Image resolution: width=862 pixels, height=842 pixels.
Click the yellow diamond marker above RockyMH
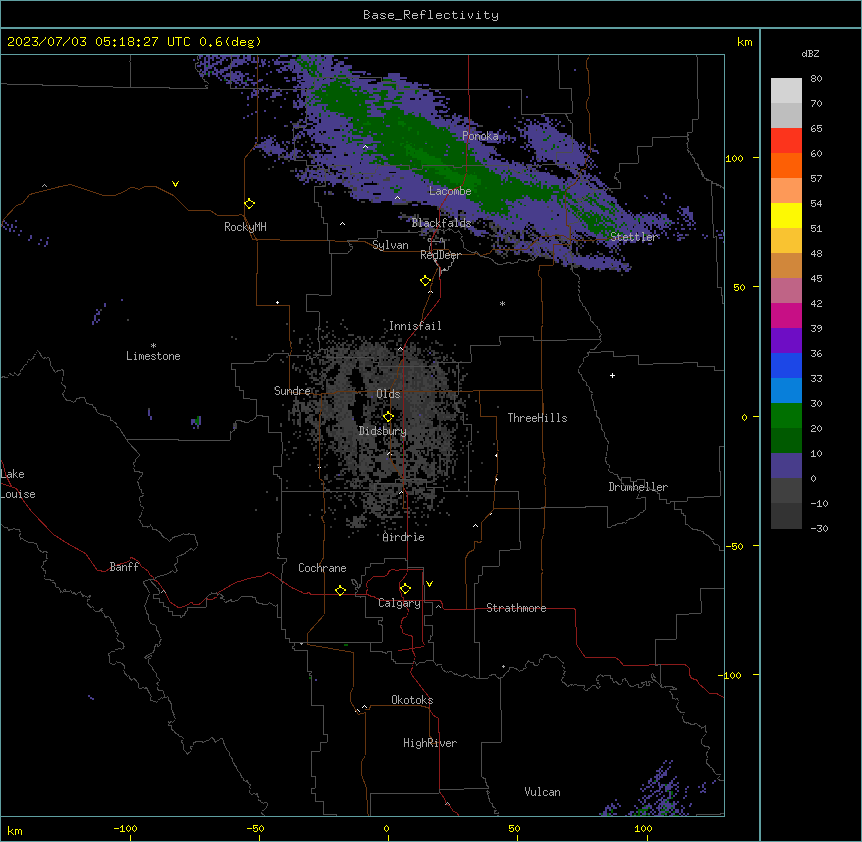click(x=250, y=204)
